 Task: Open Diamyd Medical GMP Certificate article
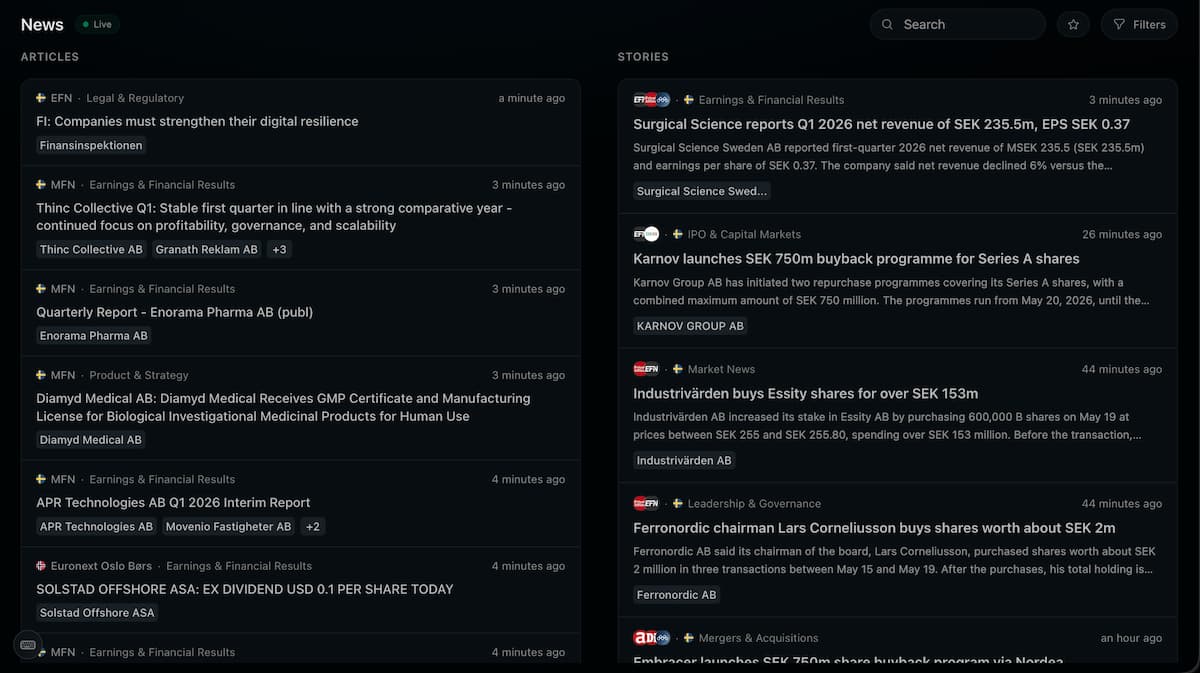[283, 407]
